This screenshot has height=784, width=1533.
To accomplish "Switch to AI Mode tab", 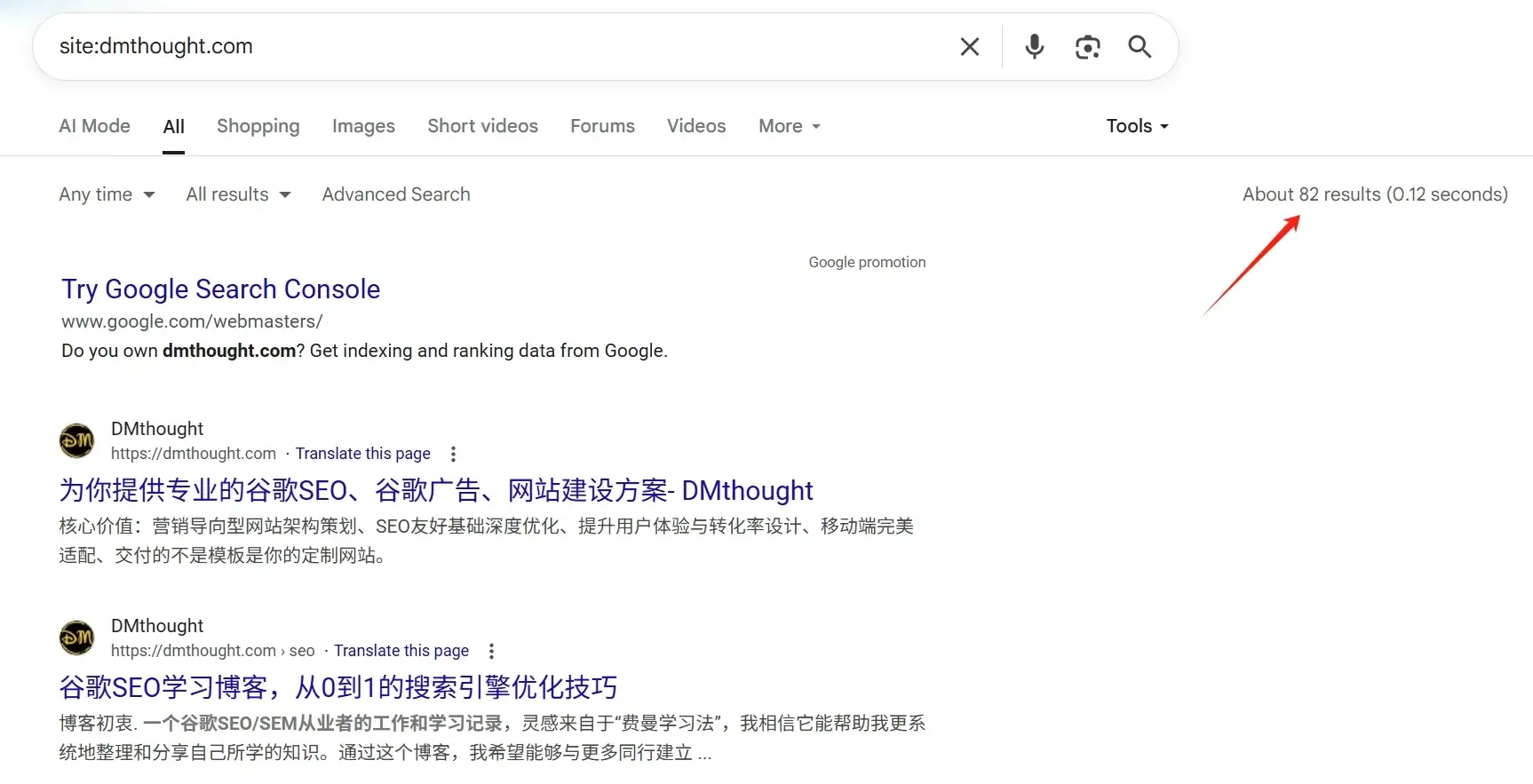I will tap(94, 126).
